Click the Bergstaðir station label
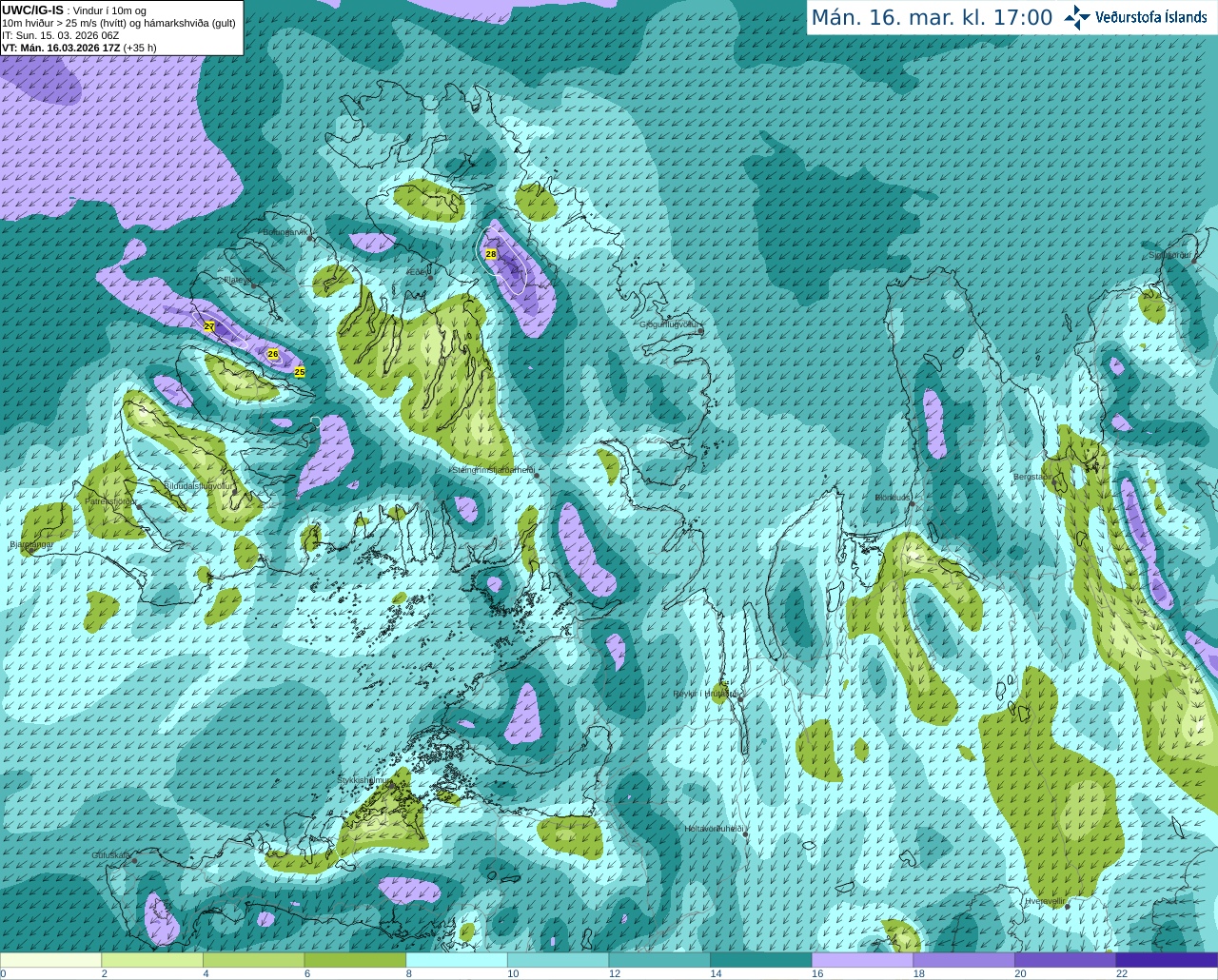 (1033, 477)
